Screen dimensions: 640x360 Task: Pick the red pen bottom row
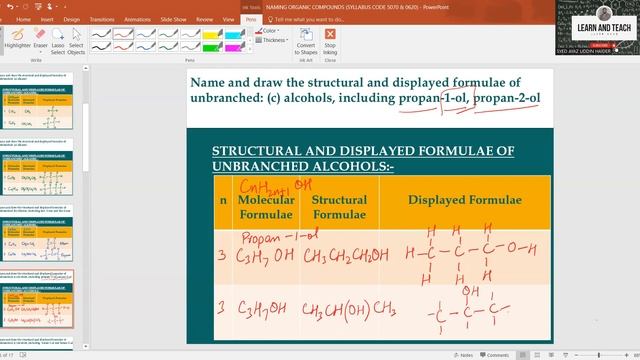click(123, 47)
